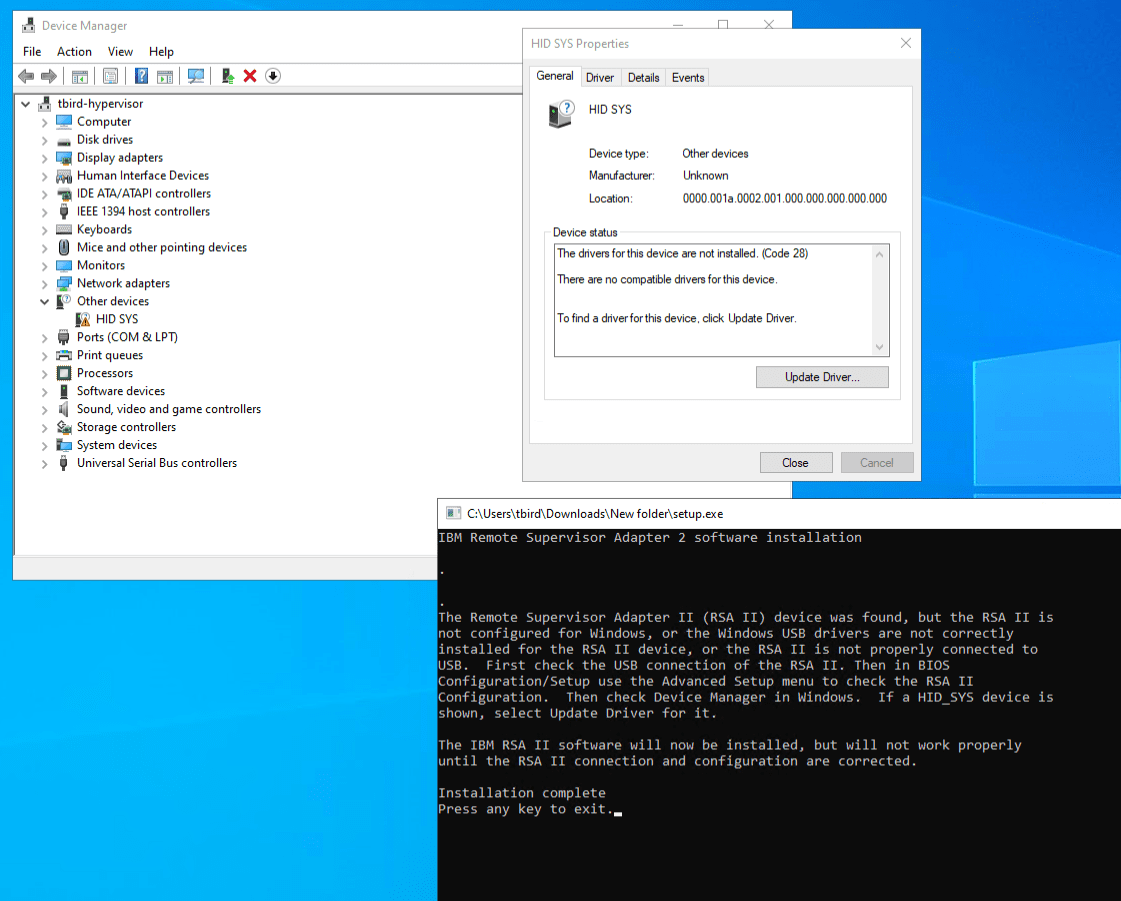Click the red X Uninstall device icon
Image resolution: width=1121 pixels, height=901 pixels.
tap(250, 76)
